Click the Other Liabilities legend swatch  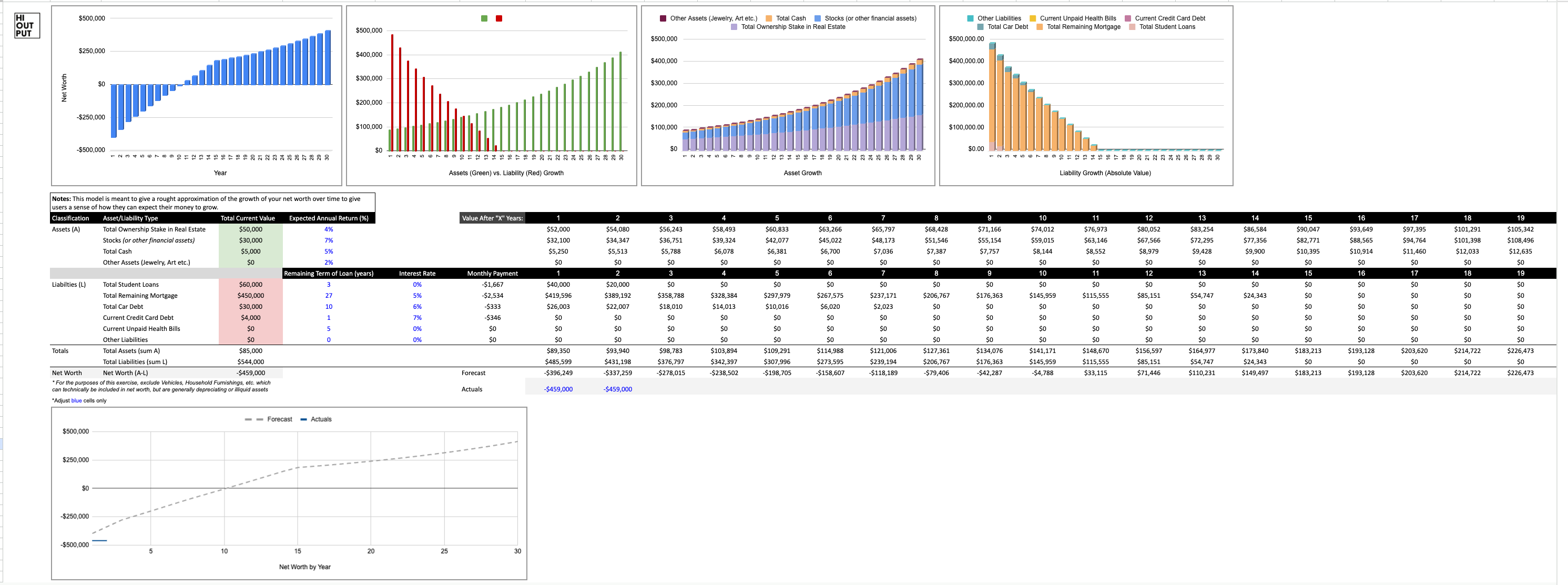tap(970, 18)
